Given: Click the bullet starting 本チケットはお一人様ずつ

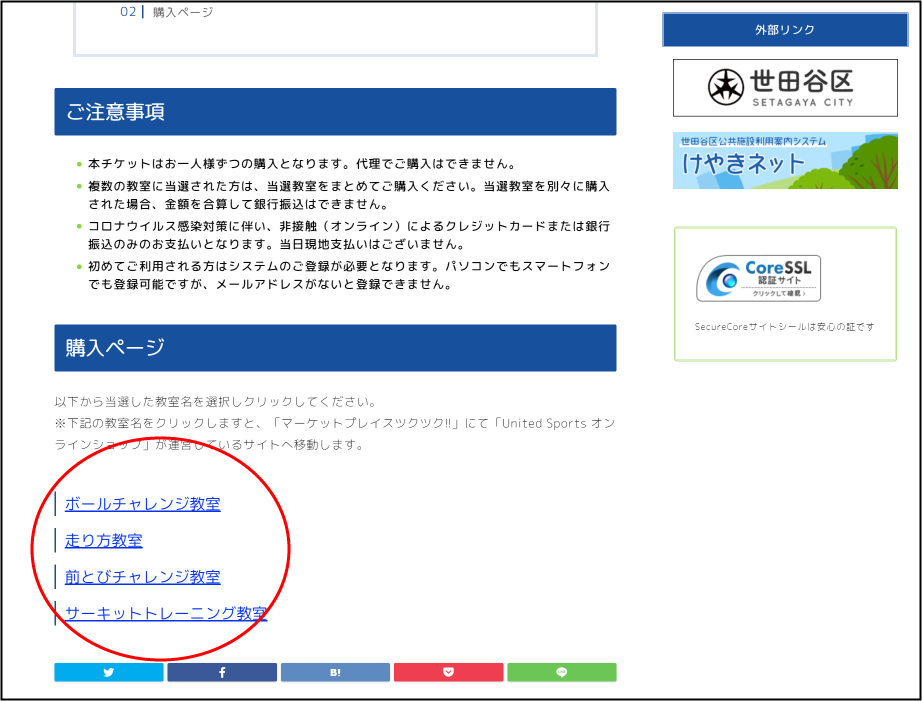Looking at the screenshot, I should pyautogui.click(x=303, y=163).
